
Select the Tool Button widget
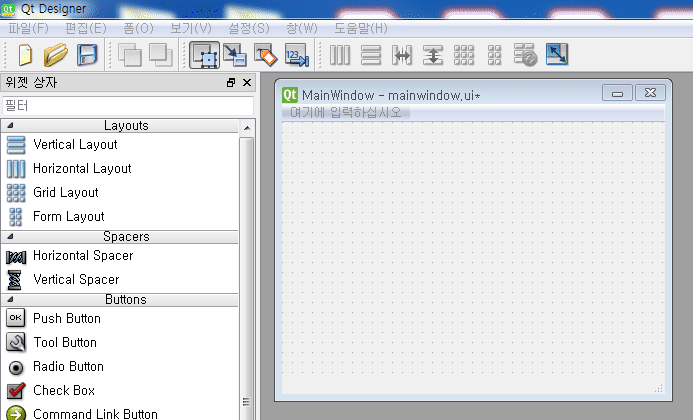click(x=119, y=343)
